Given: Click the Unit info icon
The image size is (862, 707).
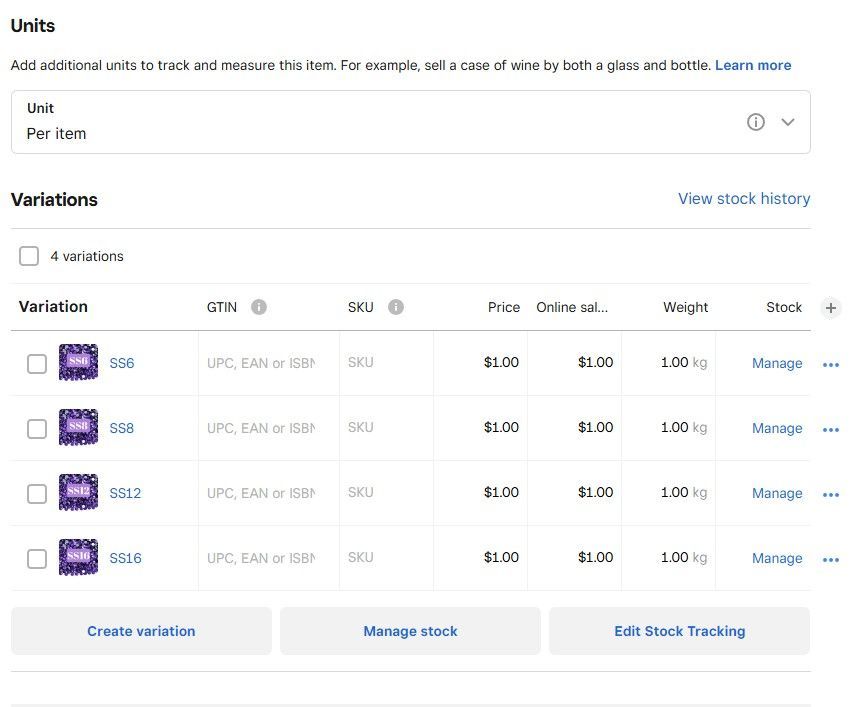Looking at the screenshot, I should pos(756,122).
